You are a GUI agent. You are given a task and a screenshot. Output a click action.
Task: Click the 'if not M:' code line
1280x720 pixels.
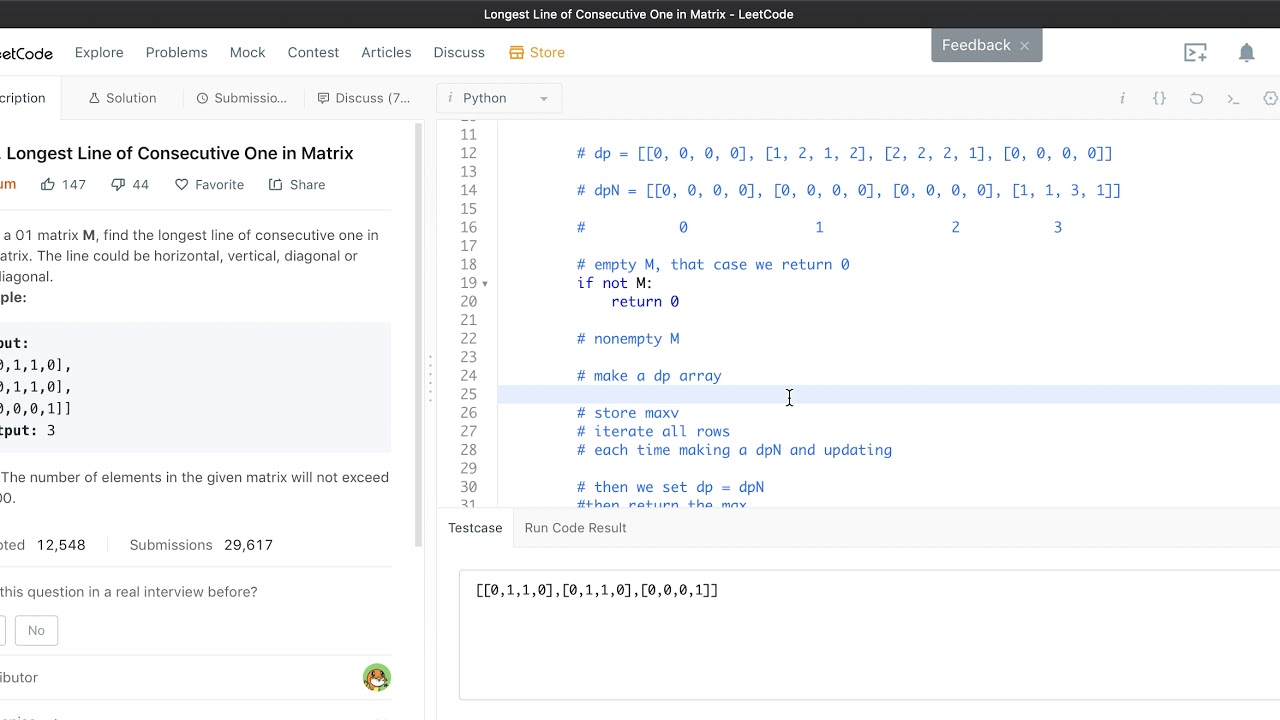(614, 283)
